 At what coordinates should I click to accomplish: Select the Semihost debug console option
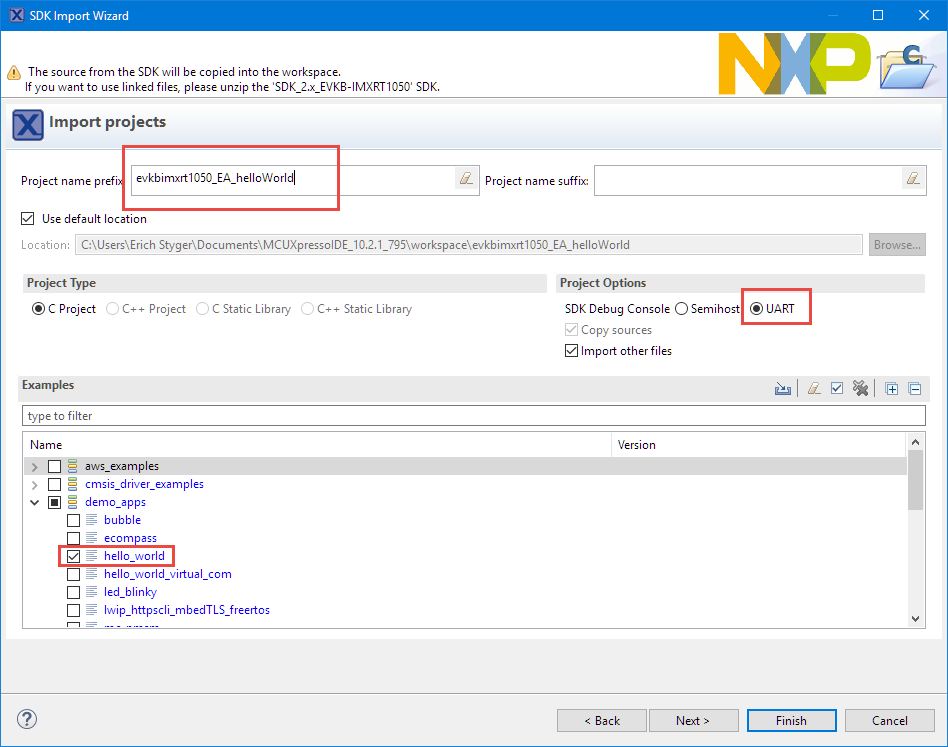(x=681, y=309)
